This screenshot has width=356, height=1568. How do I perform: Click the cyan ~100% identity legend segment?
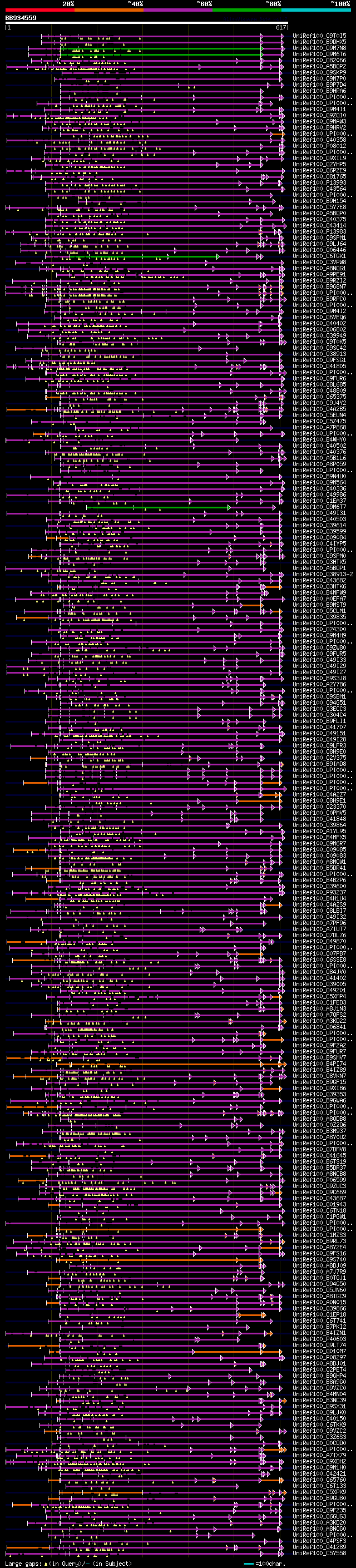316,10
